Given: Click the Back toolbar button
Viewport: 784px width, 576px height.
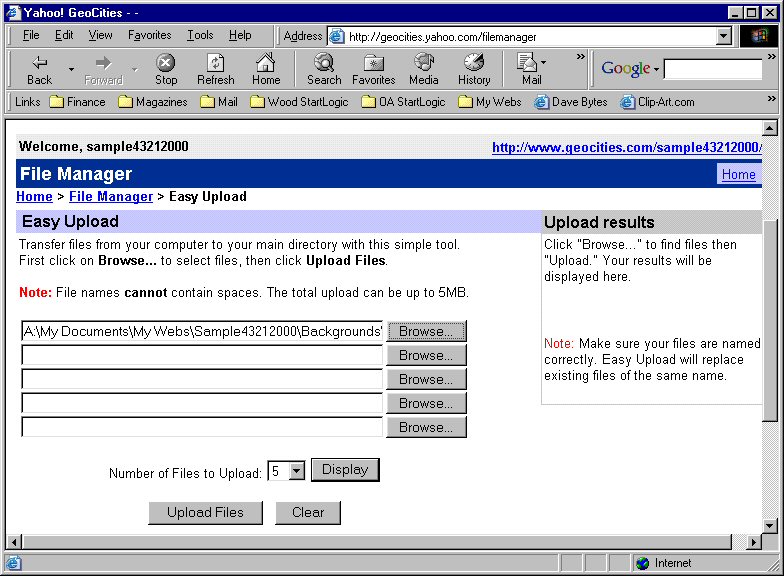Looking at the screenshot, I should 39,70.
